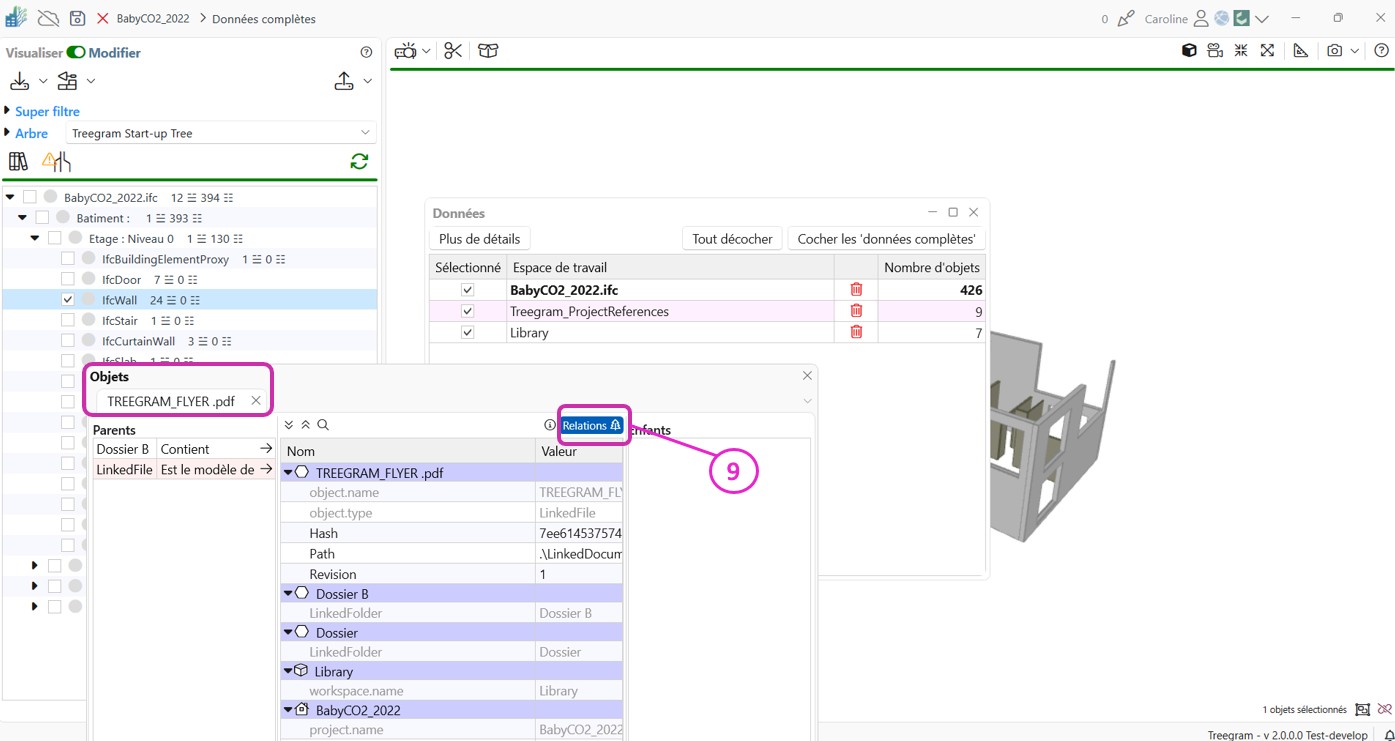The width and height of the screenshot is (1395, 741).
Task: Delete BabyCO2_2022.ifc workspace with trash icon
Action: coord(856,290)
